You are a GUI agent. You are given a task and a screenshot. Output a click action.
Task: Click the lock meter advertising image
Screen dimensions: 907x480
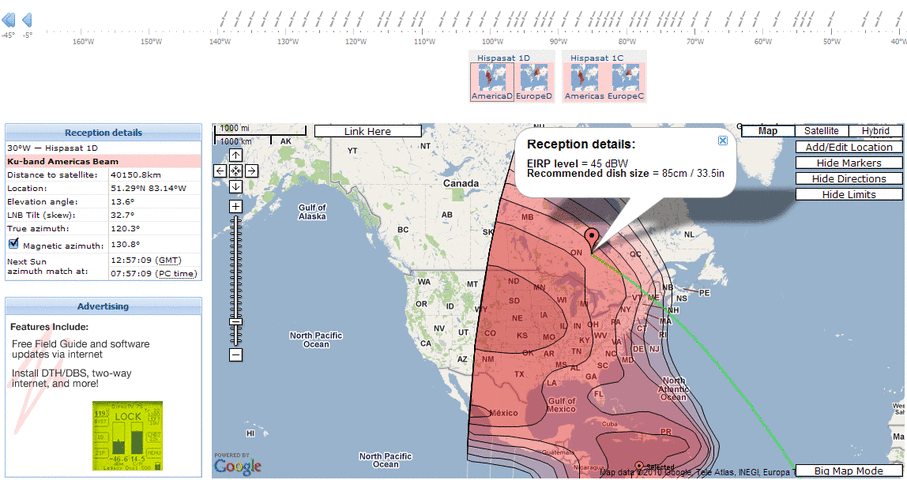pos(127,436)
